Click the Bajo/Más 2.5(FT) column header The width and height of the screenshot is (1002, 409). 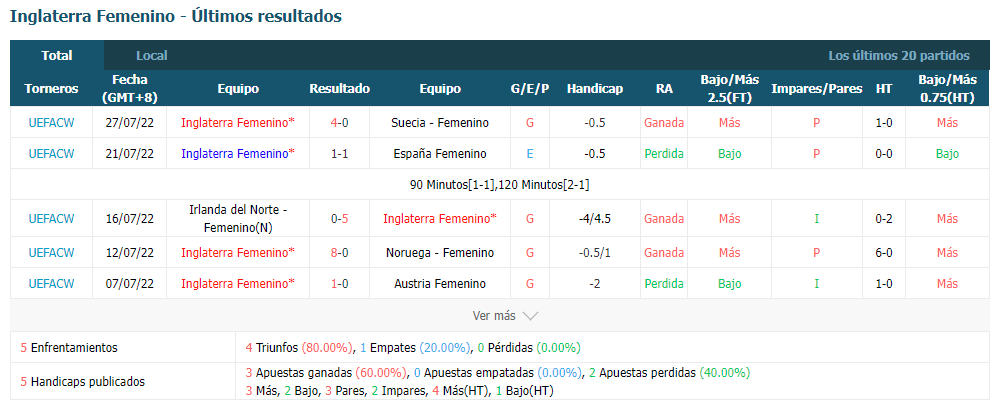click(x=729, y=89)
